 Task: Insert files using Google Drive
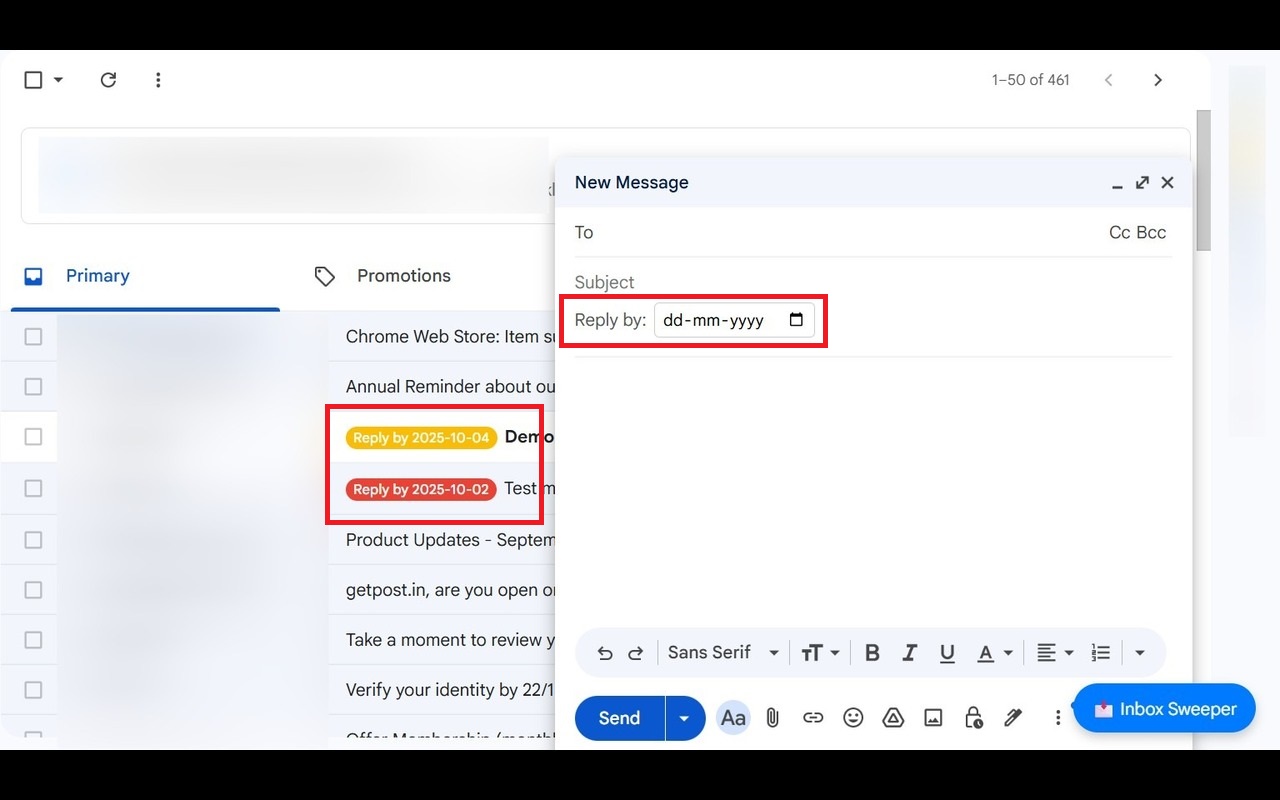point(893,717)
